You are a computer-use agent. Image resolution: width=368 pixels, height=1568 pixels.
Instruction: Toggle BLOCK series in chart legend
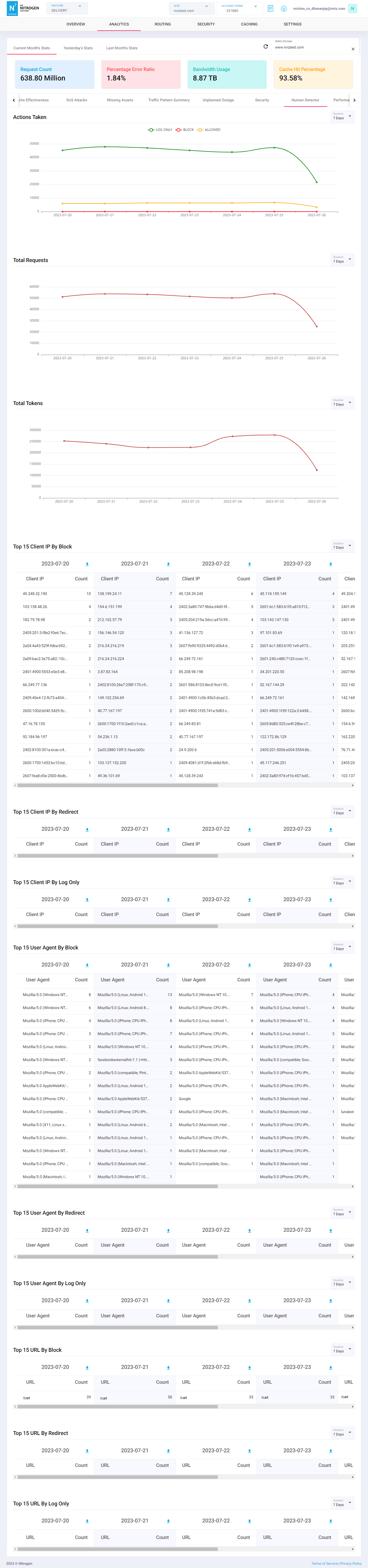(185, 130)
